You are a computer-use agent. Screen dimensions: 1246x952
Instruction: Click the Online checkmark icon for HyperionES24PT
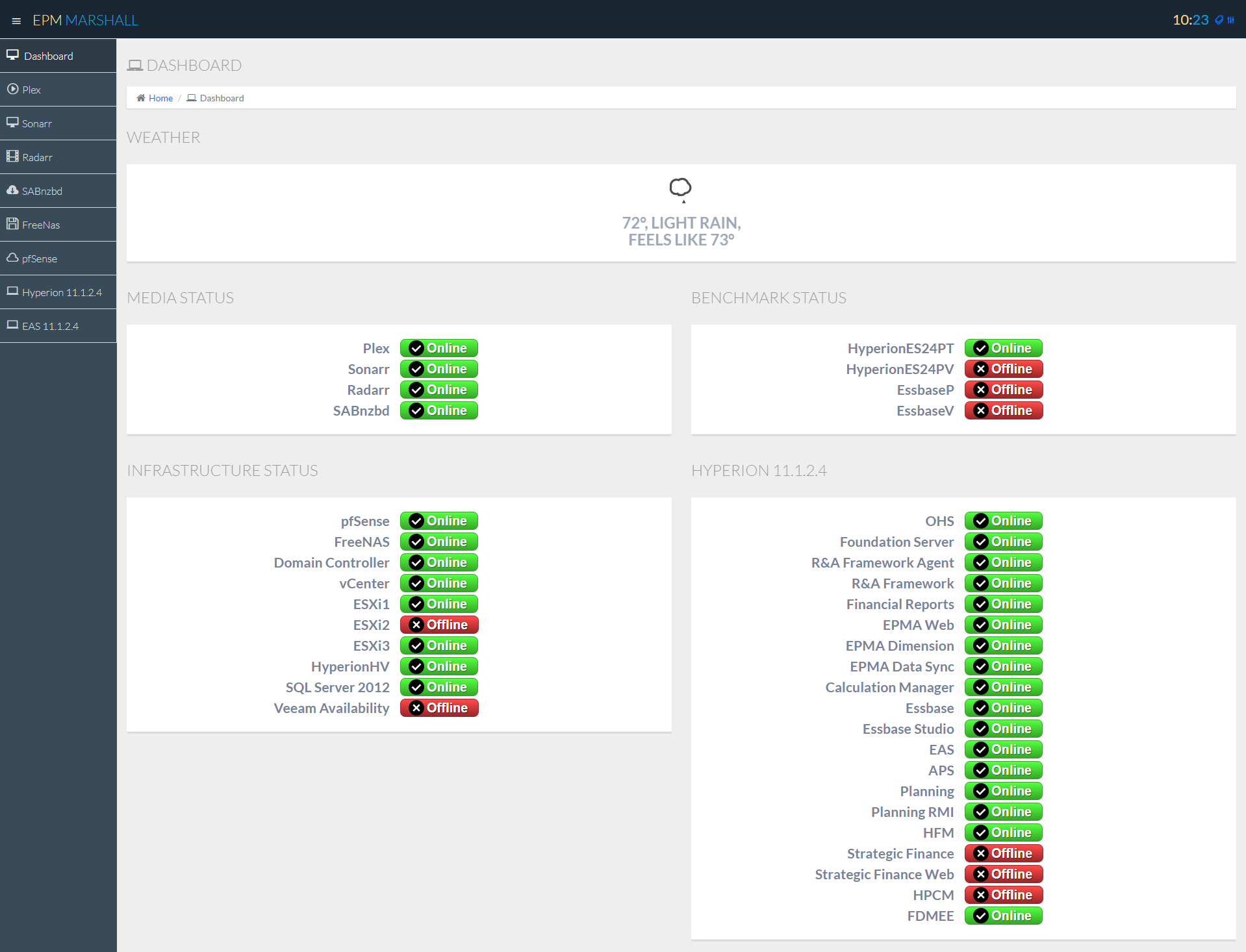tap(981, 348)
